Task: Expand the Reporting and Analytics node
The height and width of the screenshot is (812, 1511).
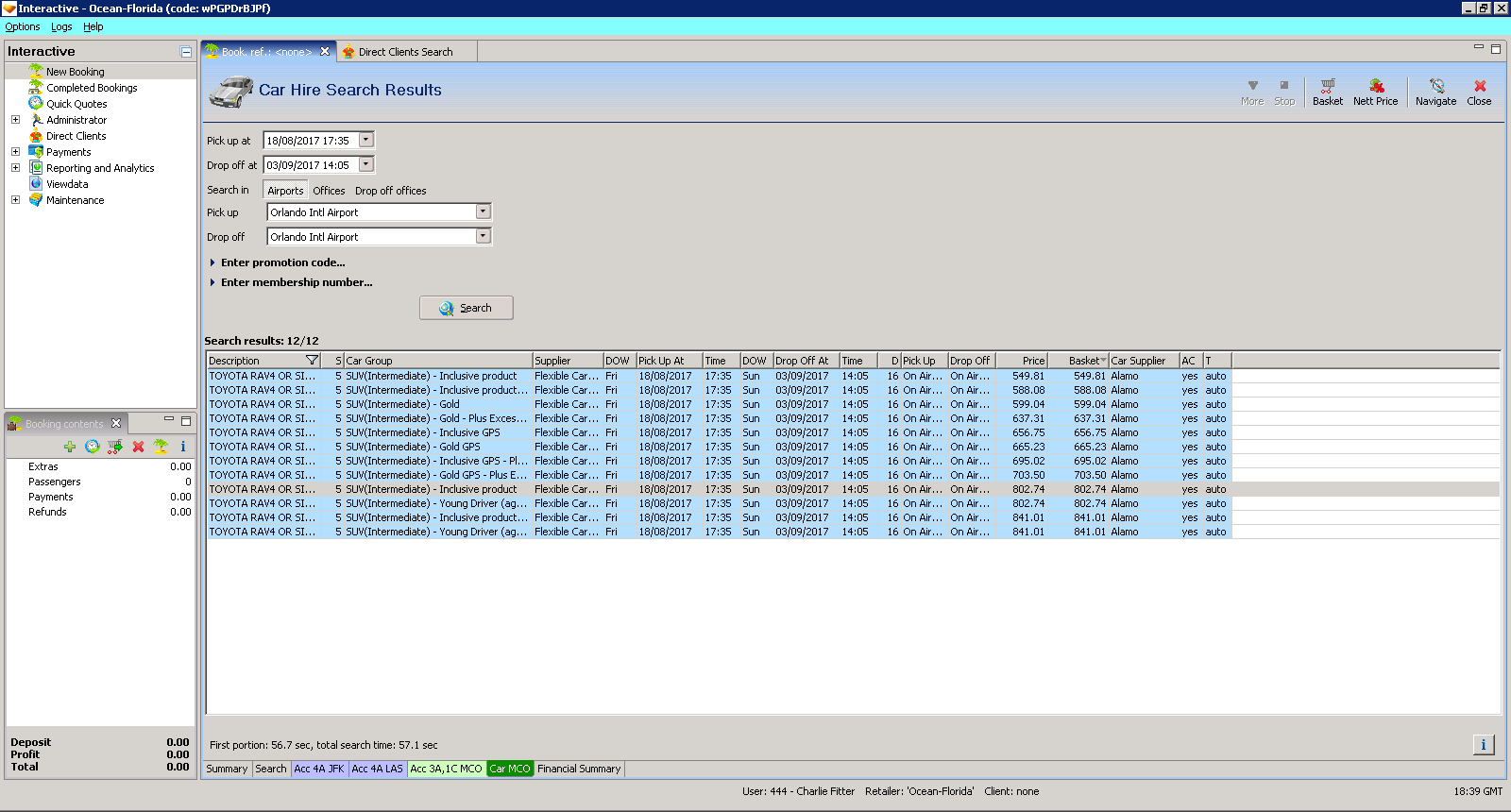Action: click(x=15, y=168)
